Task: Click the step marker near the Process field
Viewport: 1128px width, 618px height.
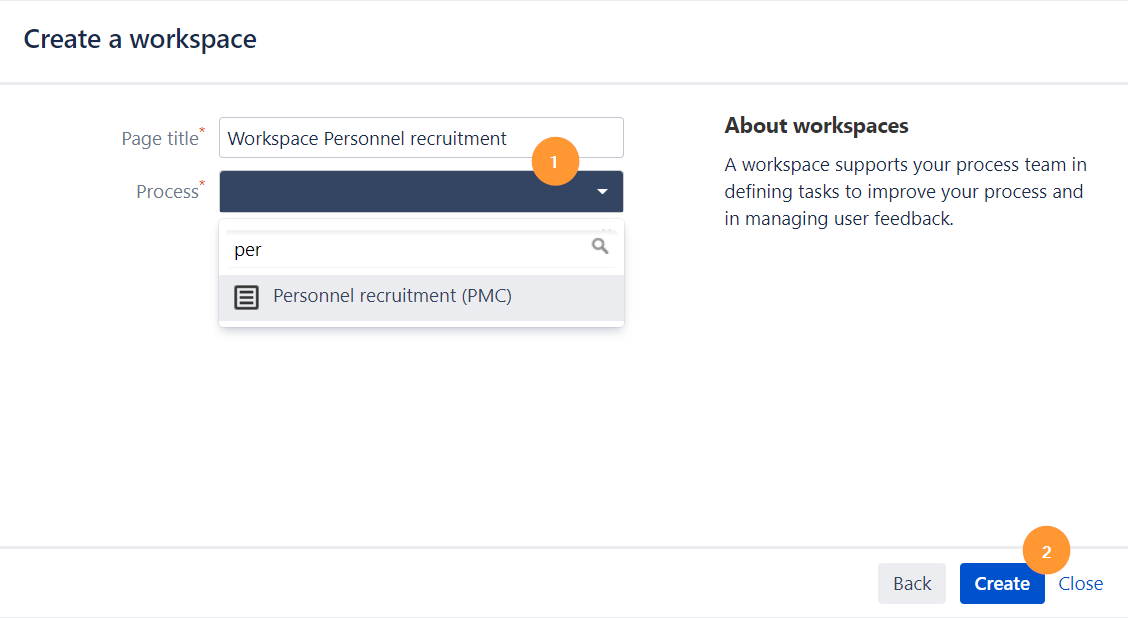Action: coord(556,161)
